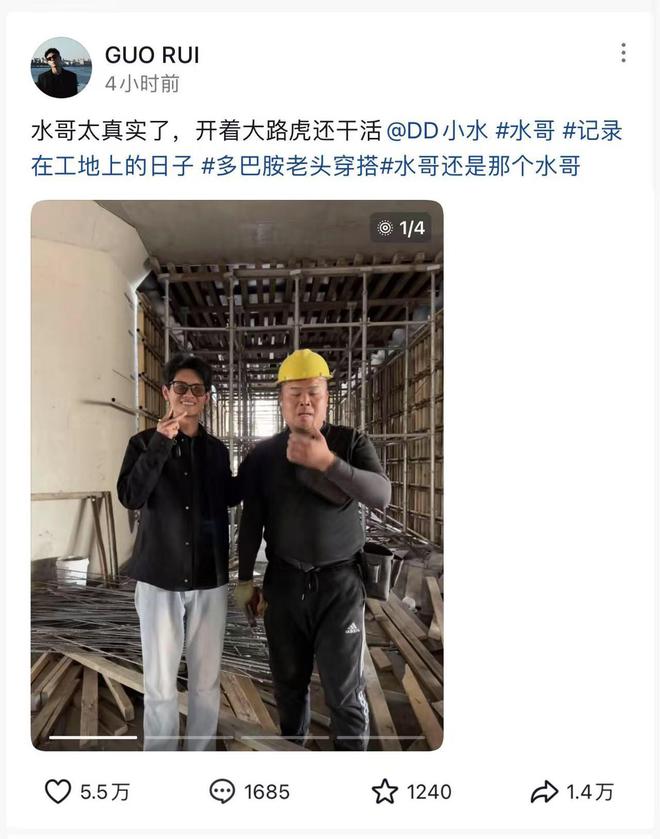
Task: Jump to fourth image progress segment
Action: click(x=381, y=737)
